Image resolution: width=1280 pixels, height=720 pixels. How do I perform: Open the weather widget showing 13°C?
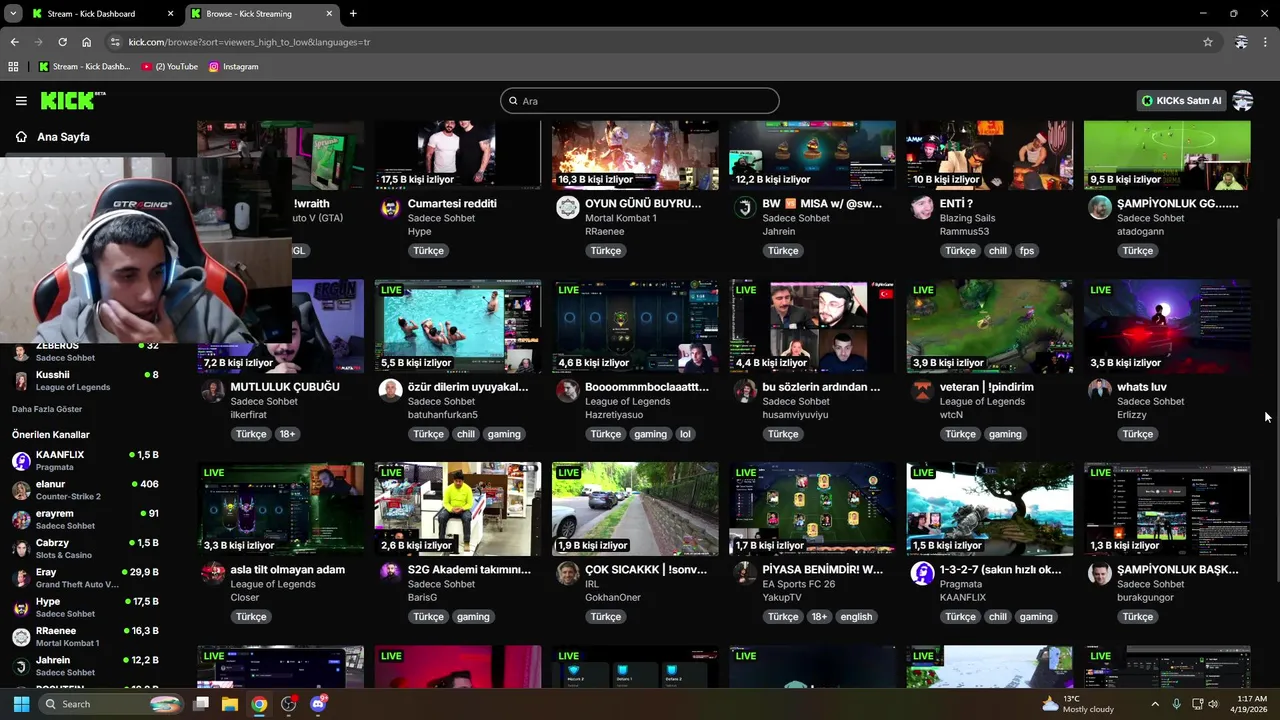tap(1077, 704)
